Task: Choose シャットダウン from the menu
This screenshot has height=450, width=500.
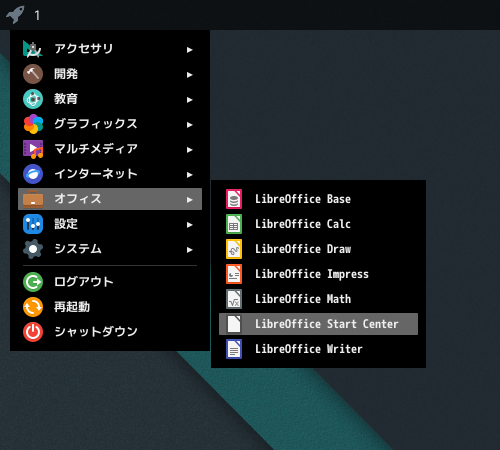Action: pos(110,332)
